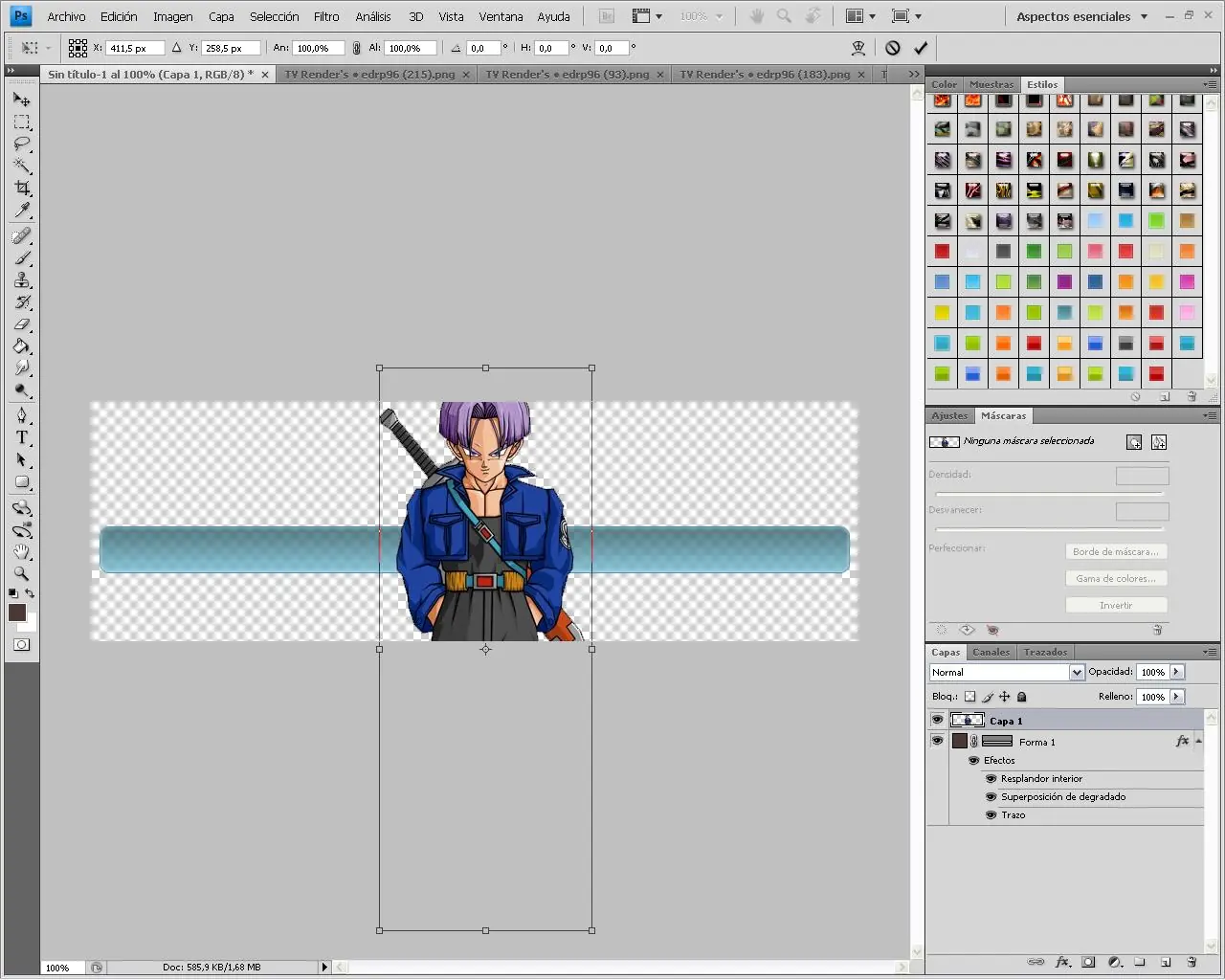
Task: Select the Rounded Rectangle shape tool
Action: click(21, 482)
